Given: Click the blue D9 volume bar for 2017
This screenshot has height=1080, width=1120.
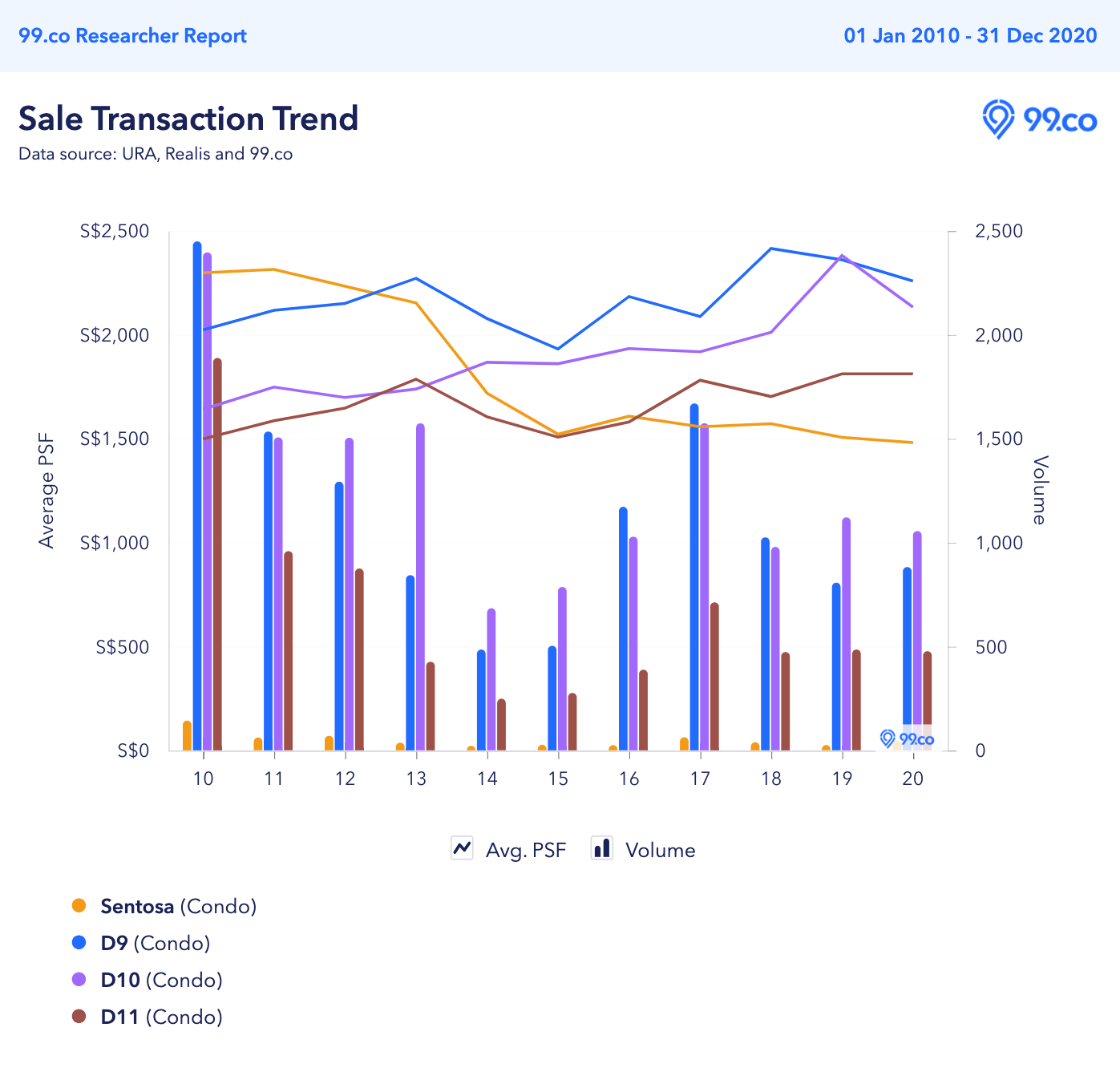Looking at the screenshot, I should (x=694, y=577).
